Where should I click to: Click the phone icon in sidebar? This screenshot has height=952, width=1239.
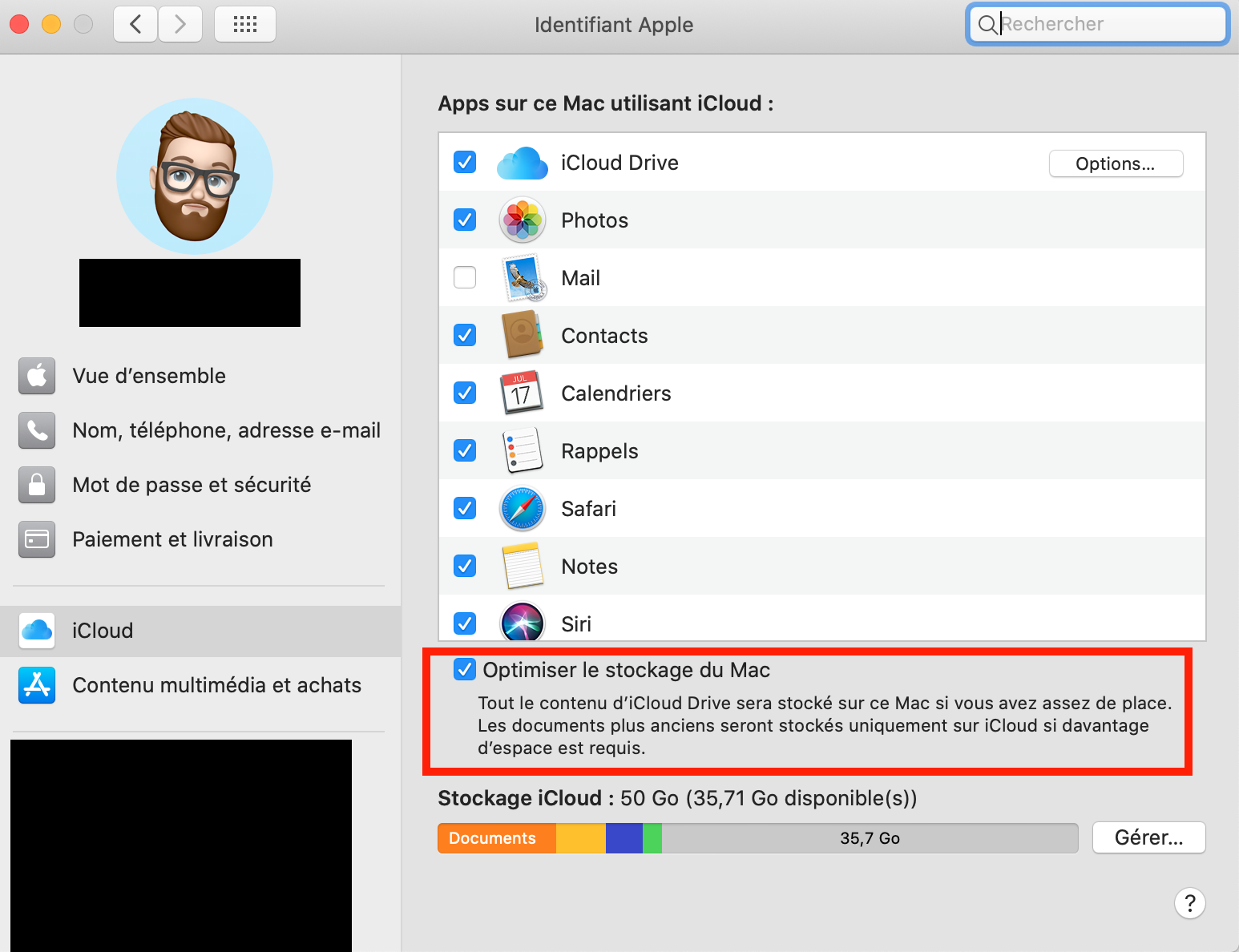coord(37,430)
